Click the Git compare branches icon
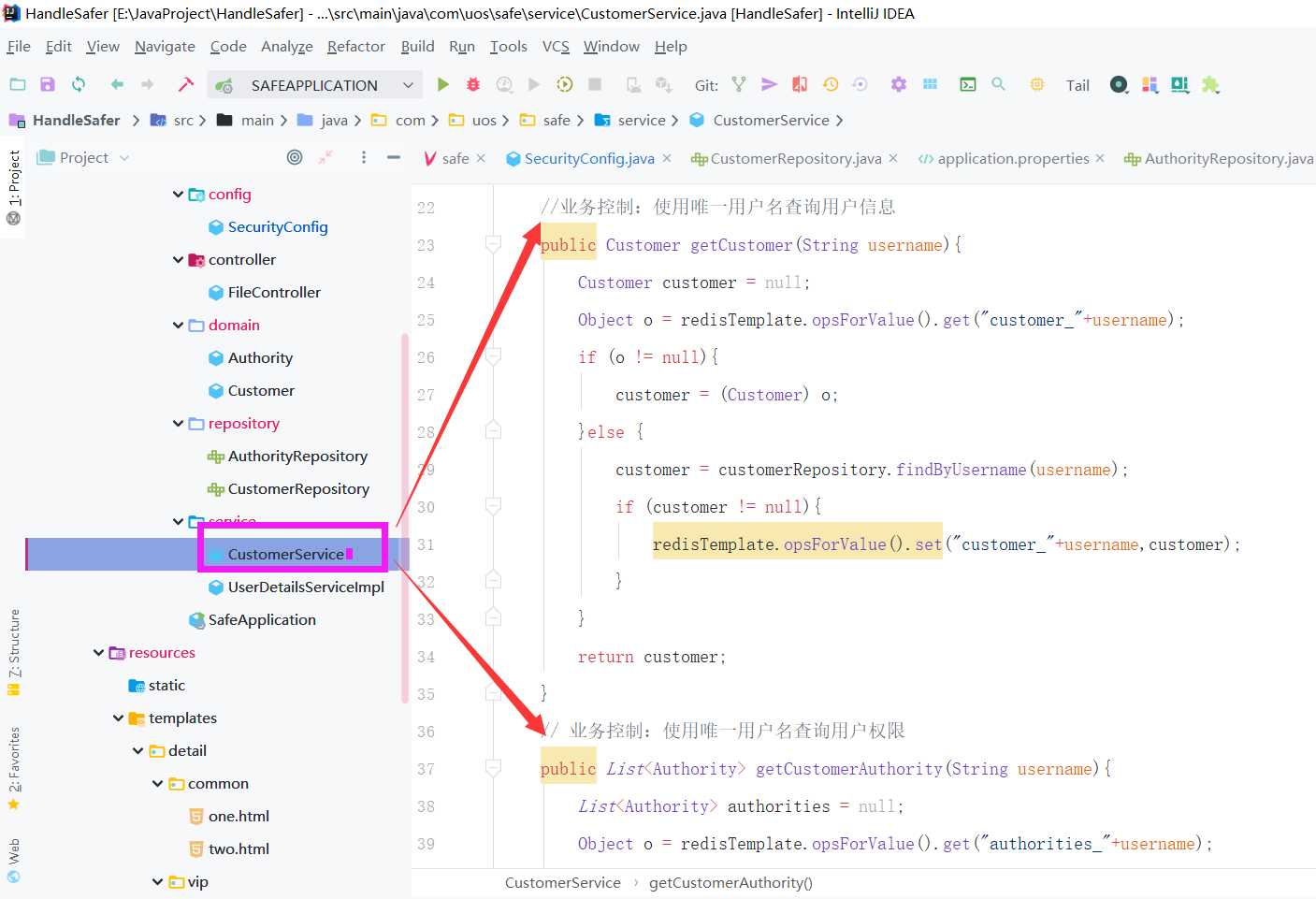Viewport: 1316px width, 899px height. [800, 84]
